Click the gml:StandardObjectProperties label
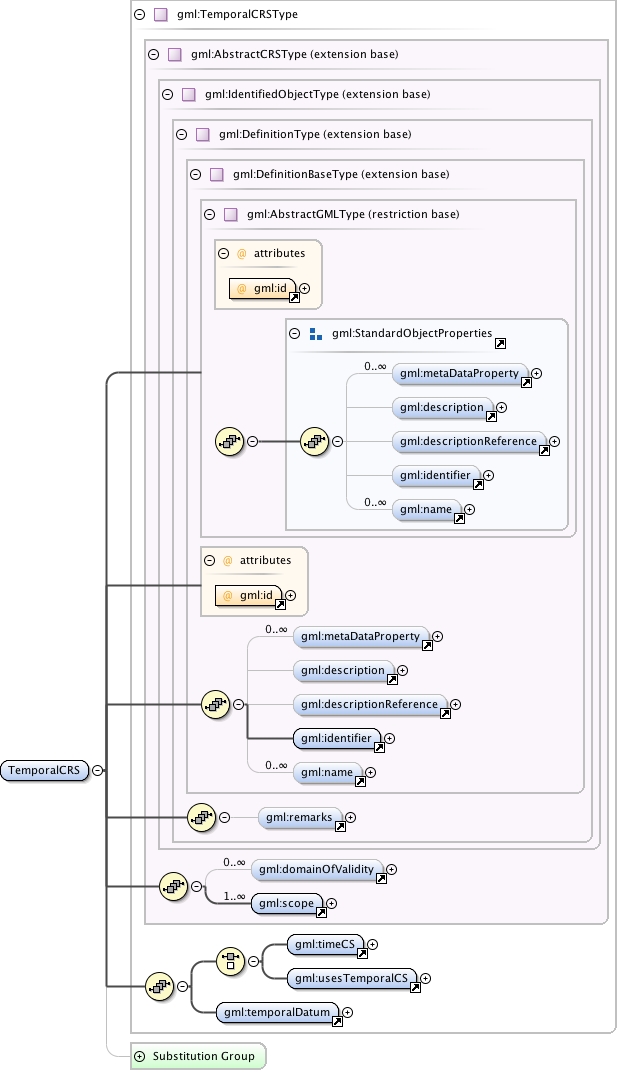 412,333
